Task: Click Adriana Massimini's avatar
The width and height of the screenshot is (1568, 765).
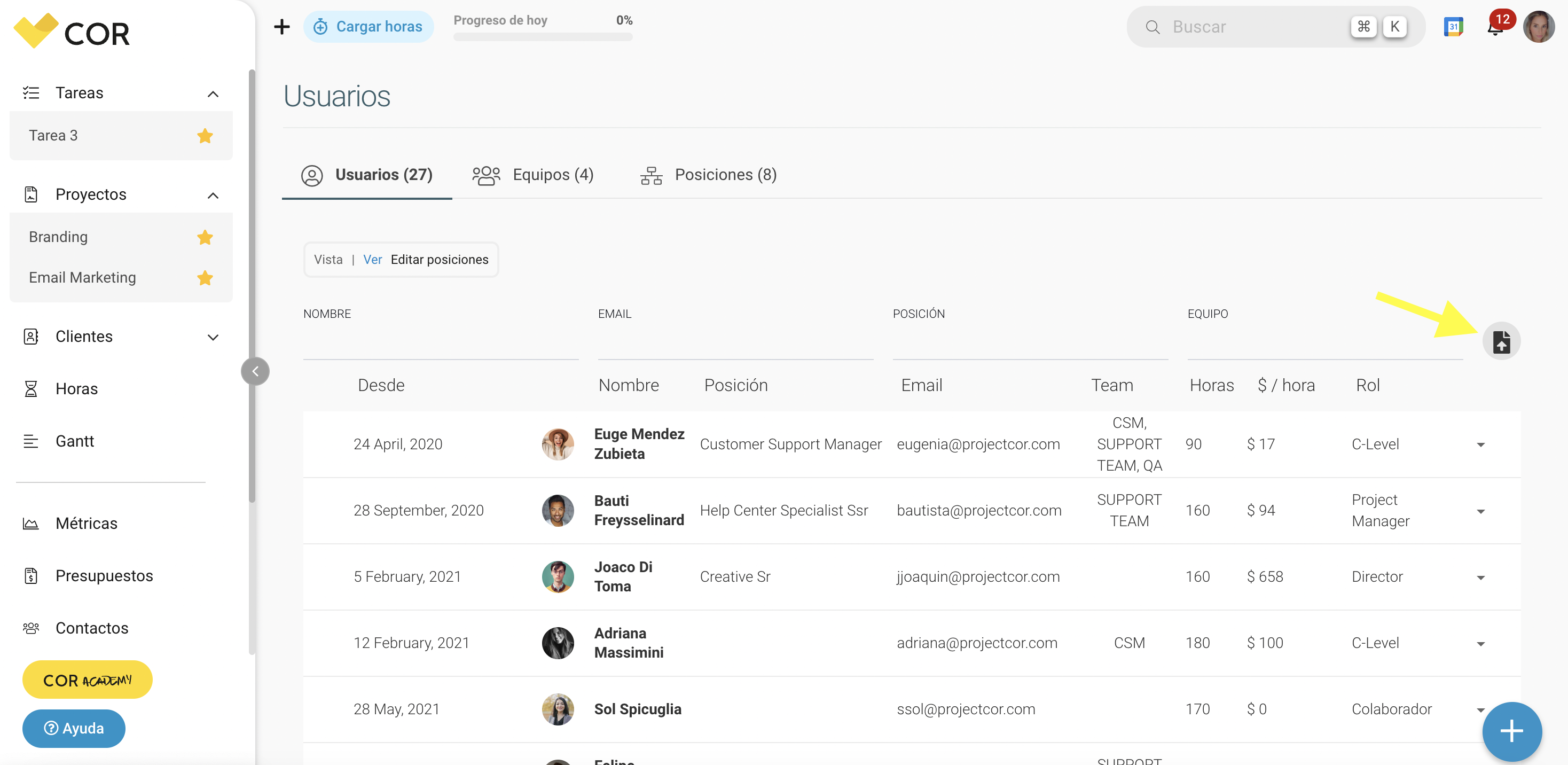Action: point(558,643)
